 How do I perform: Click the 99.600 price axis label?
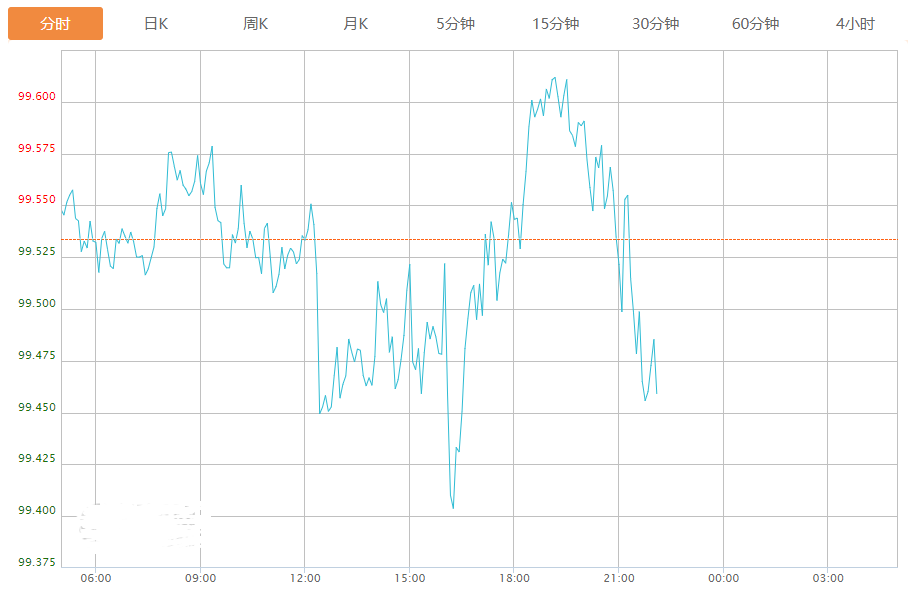[x=37, y=98]
